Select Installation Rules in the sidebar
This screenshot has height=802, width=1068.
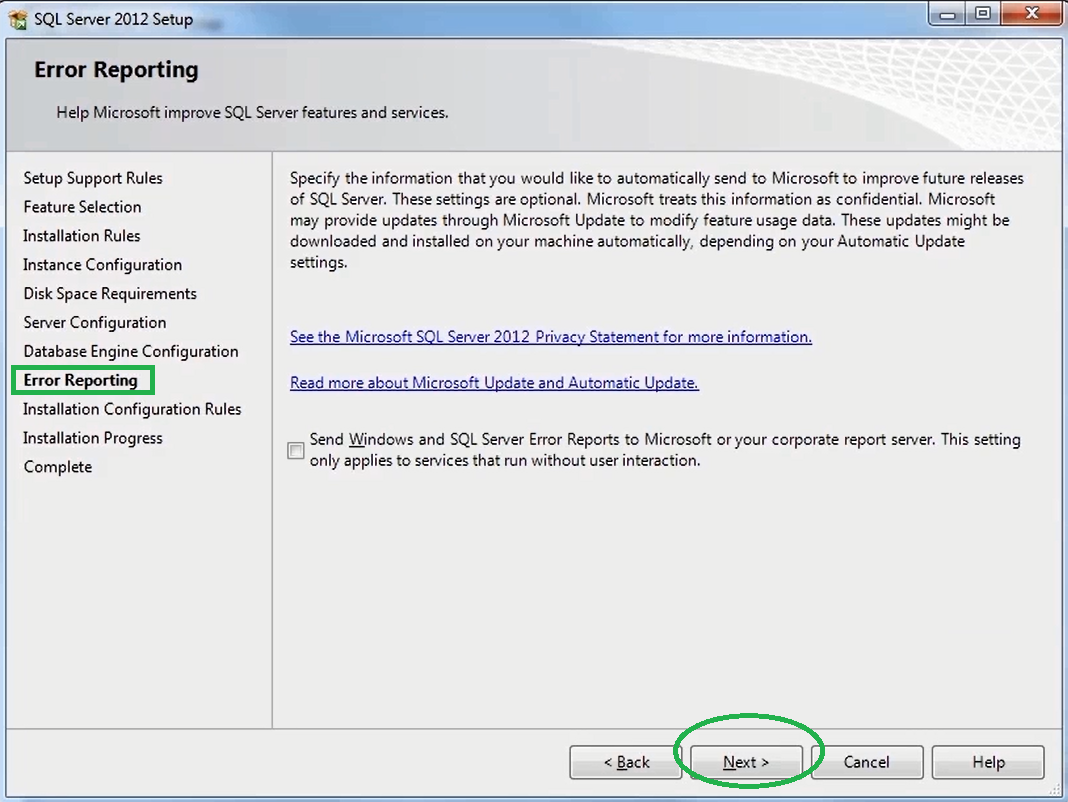tap(81, 236)
